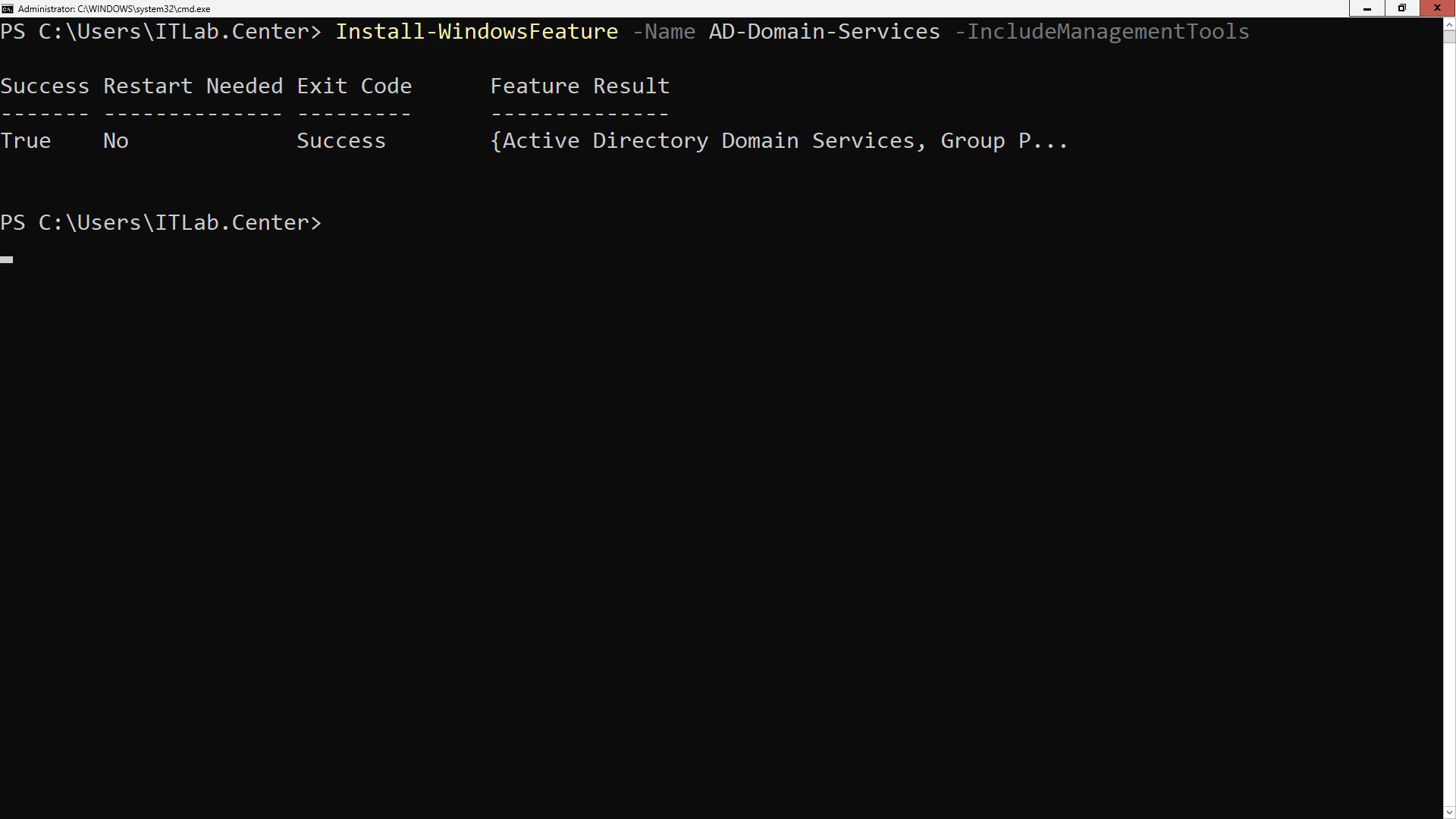This screenshot has height=819, width=1456.
Task: Click the Install-WindowsFeature command text
Action: click(x=476, y=32)
